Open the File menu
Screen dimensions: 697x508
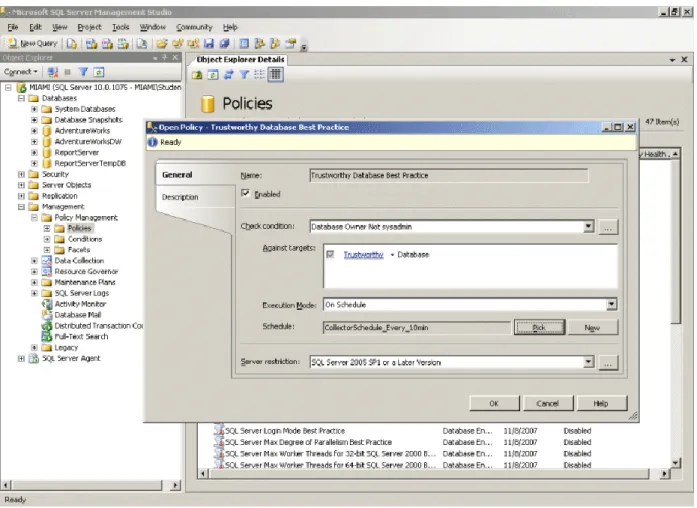pyautogui.click(x=13, y=27)
